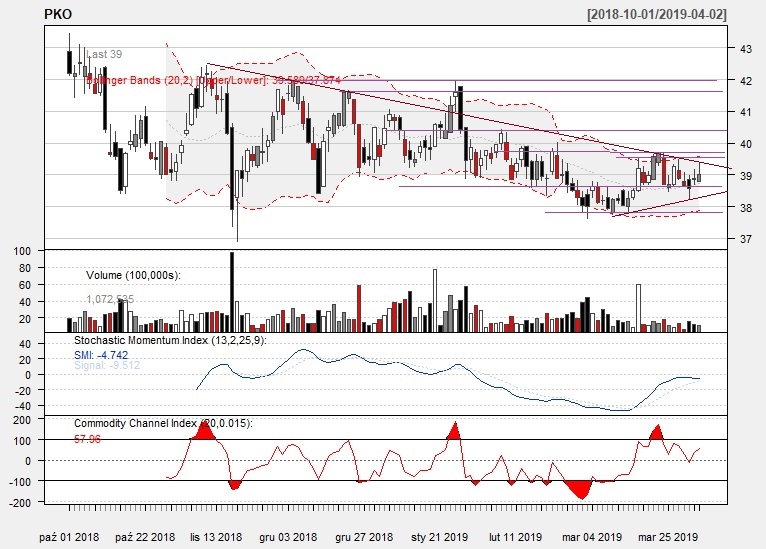Click the volume axis label 60
The width and height of the screenshot is (766, 549).
click(25, 285)
